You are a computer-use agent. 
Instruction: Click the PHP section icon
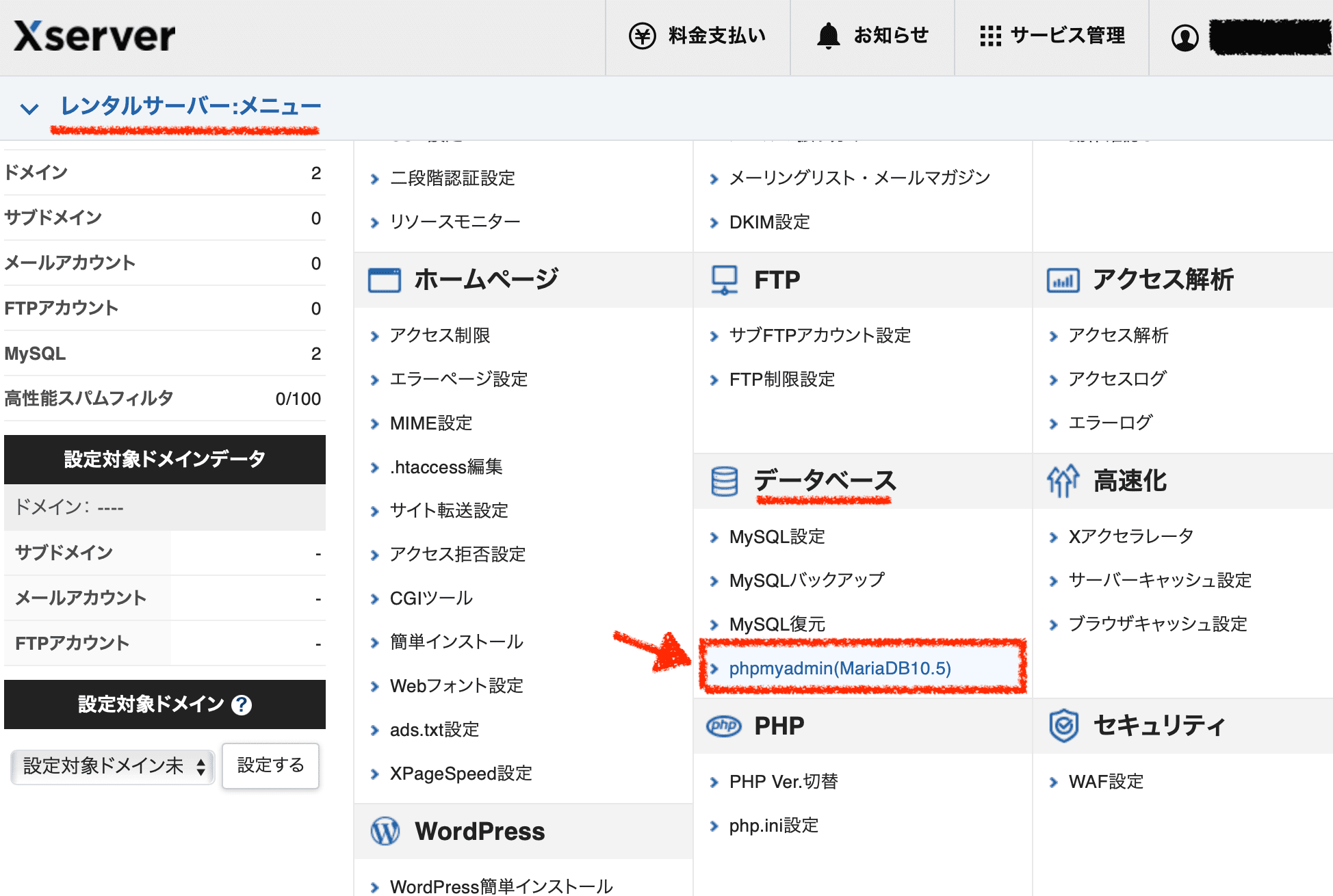pyautogui.click(x=723, y=726)
